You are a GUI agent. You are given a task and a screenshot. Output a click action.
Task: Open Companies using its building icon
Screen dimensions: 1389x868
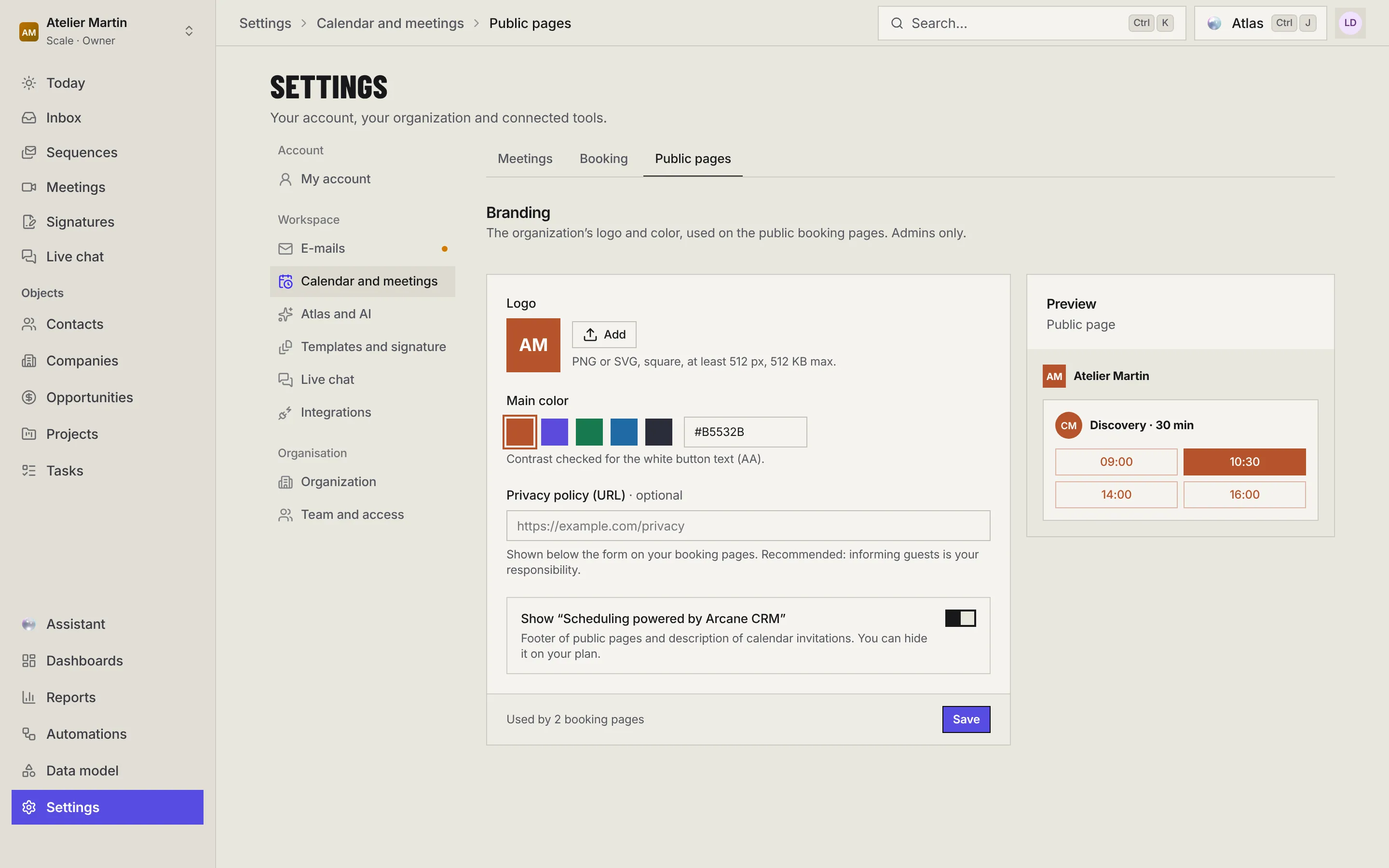coord(29,361)
